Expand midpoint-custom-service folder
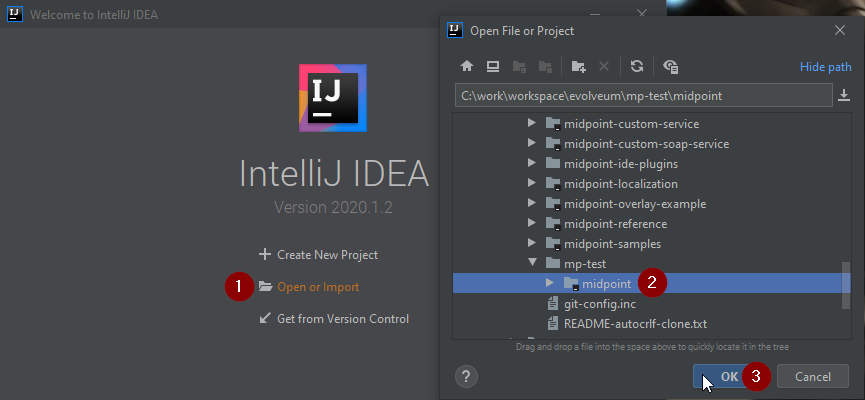The height and width of the screenshot is (400, 865). [532, 123]
